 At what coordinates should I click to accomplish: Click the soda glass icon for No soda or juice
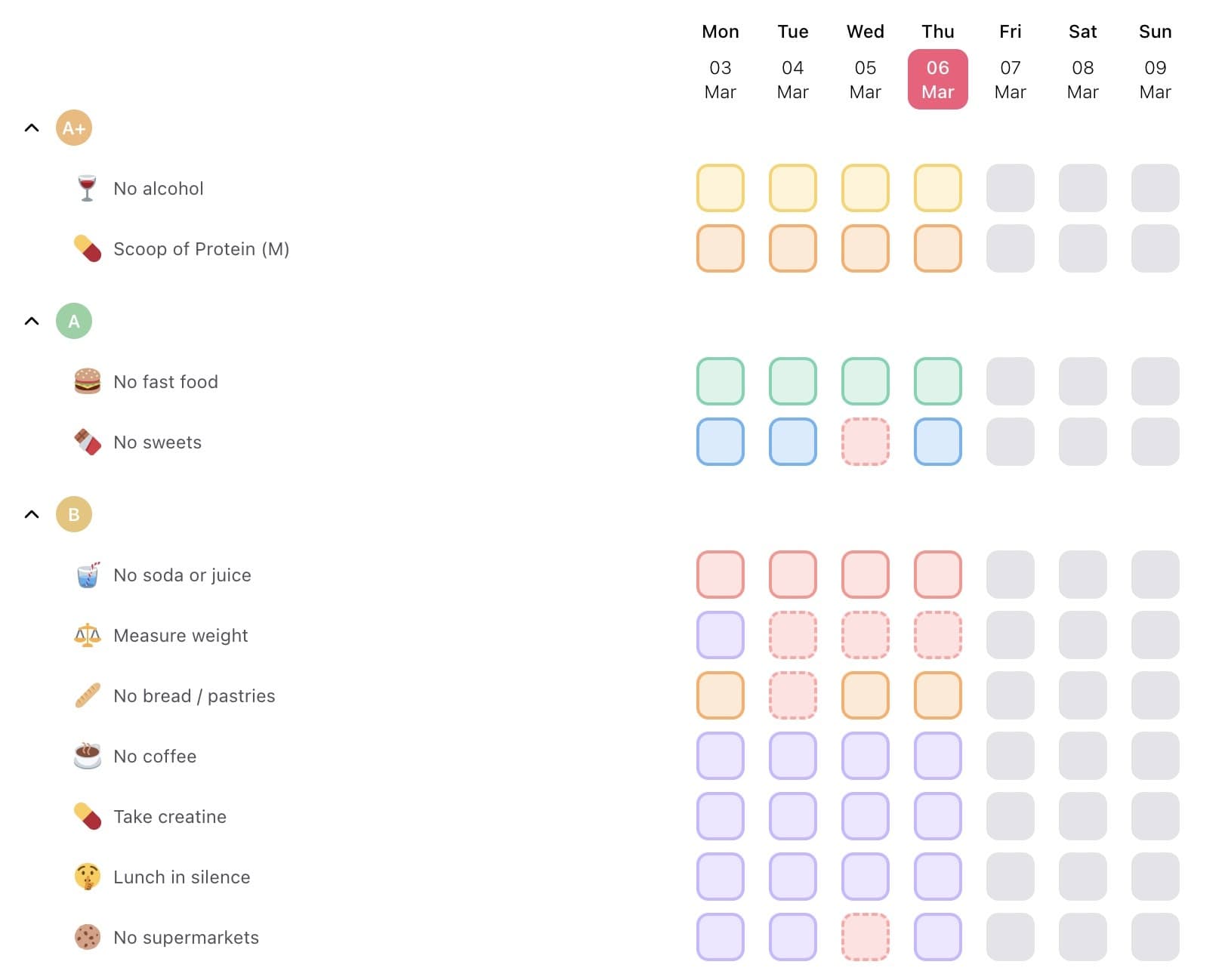87,575
